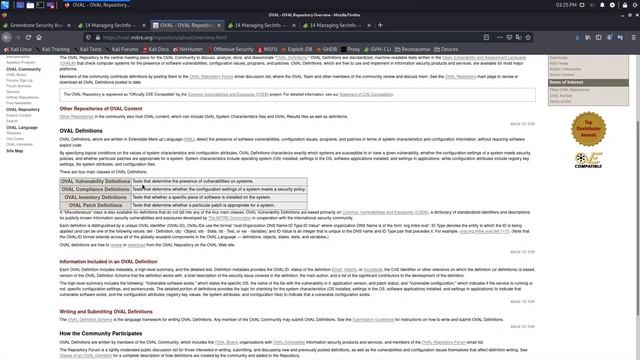Open the NetHunter bookmark
The width and height of the screenshot is (640, 360).
pyautogui.click(x=188, y=49)
